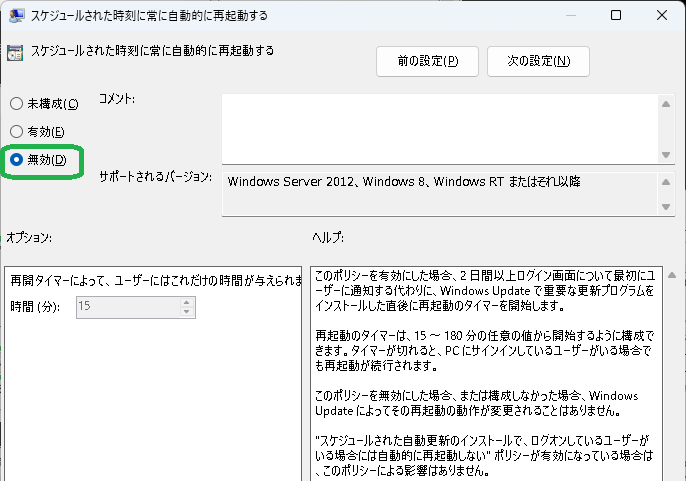This screenshot has width=686, height=481.
Task: Click the comment box scroll up arrow
Action: [x=667, y=103]
